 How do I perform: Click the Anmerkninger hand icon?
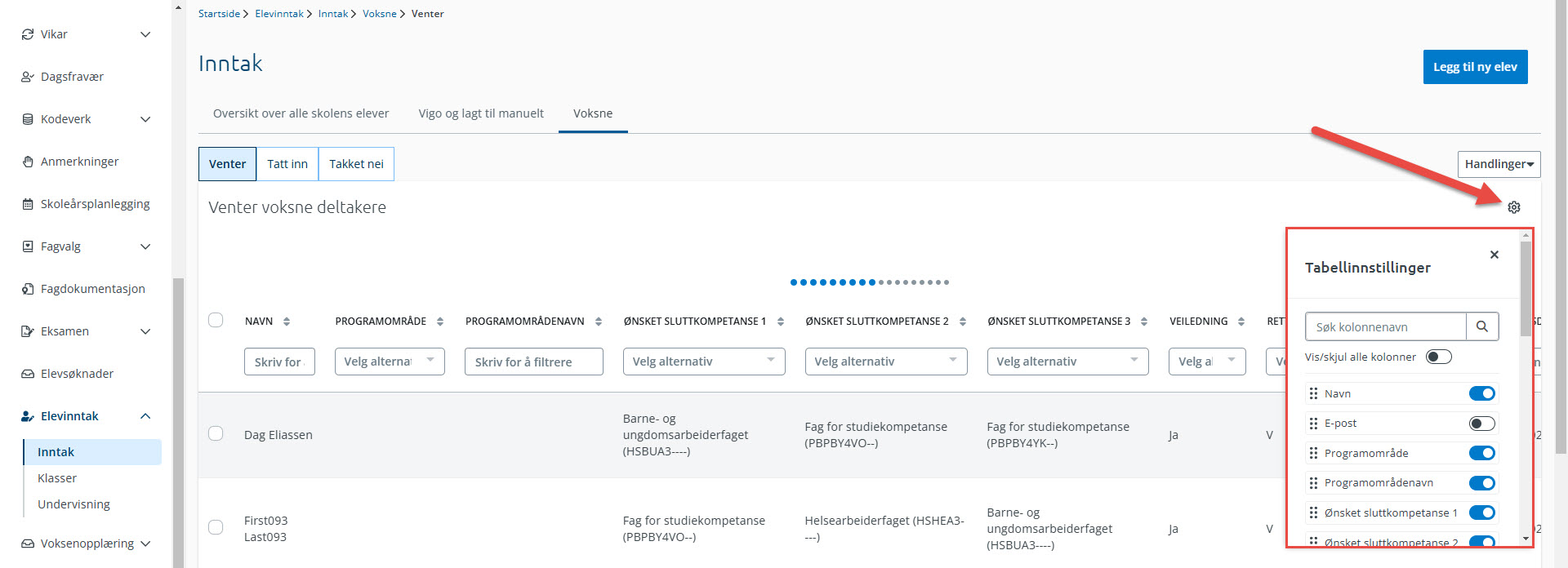(x=28, y=162)
